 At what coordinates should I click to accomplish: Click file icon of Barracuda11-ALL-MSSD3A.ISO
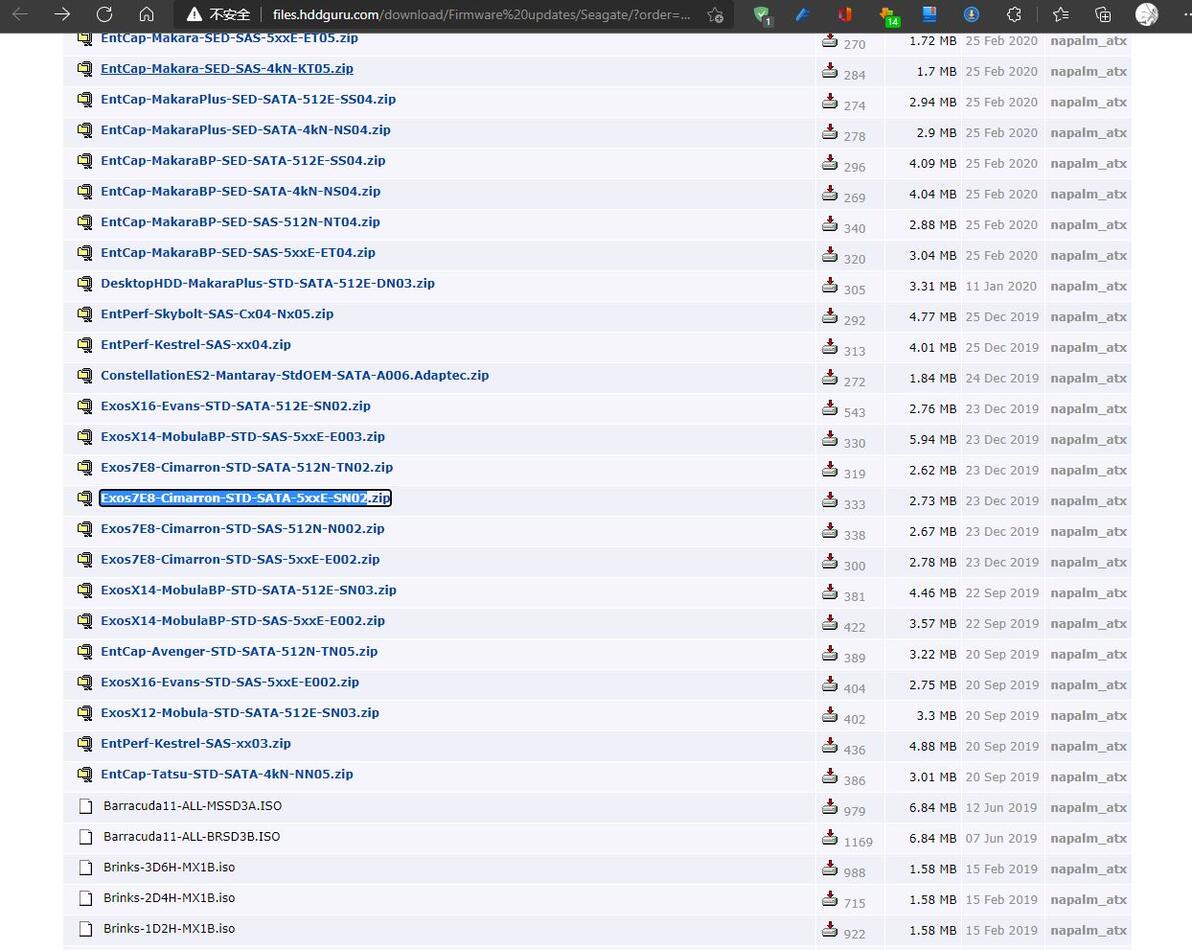coord(86,806)
